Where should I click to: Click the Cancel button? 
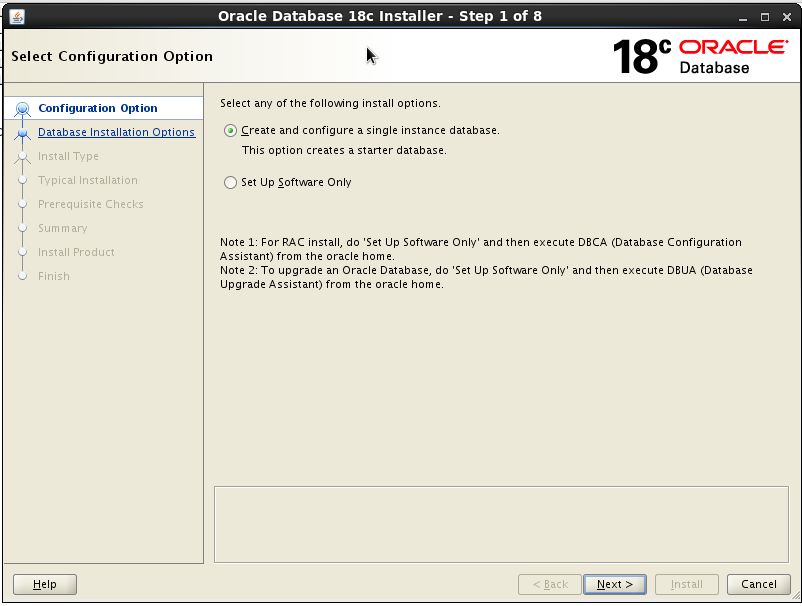pyautogui.click(x=759, y=584)
